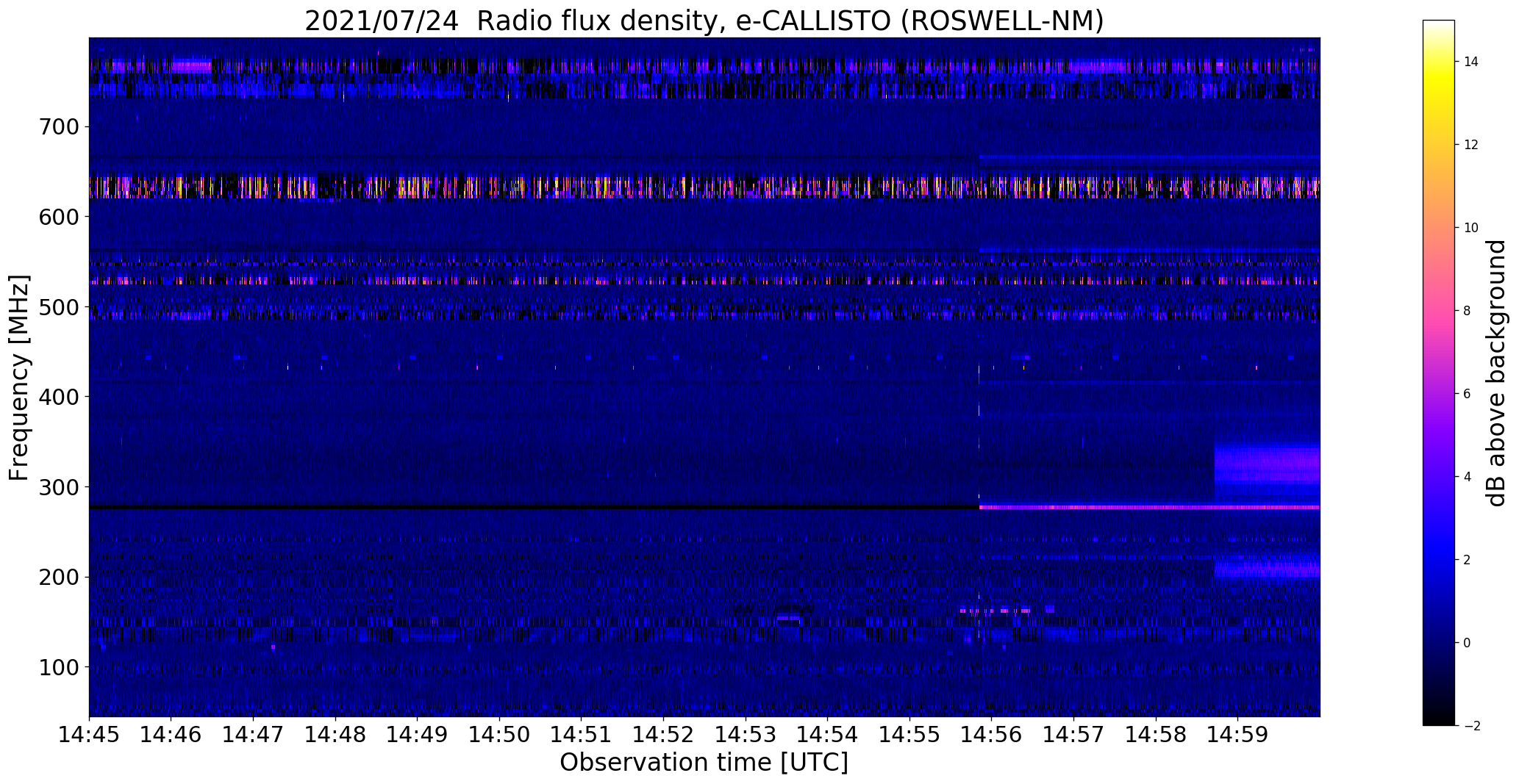Click the 14:58 time tick label
The image size is (1519, 784).
coord(1156,734)
